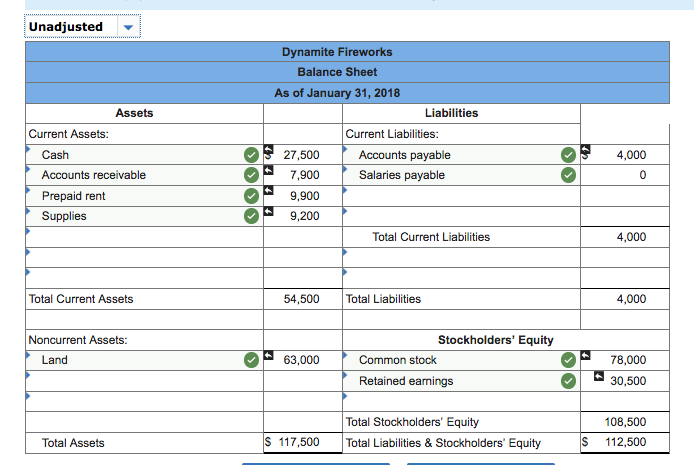Viewport: 694px width, 465px height.
Task: Click the Balance Sheet header row
Action: [347, 72]
